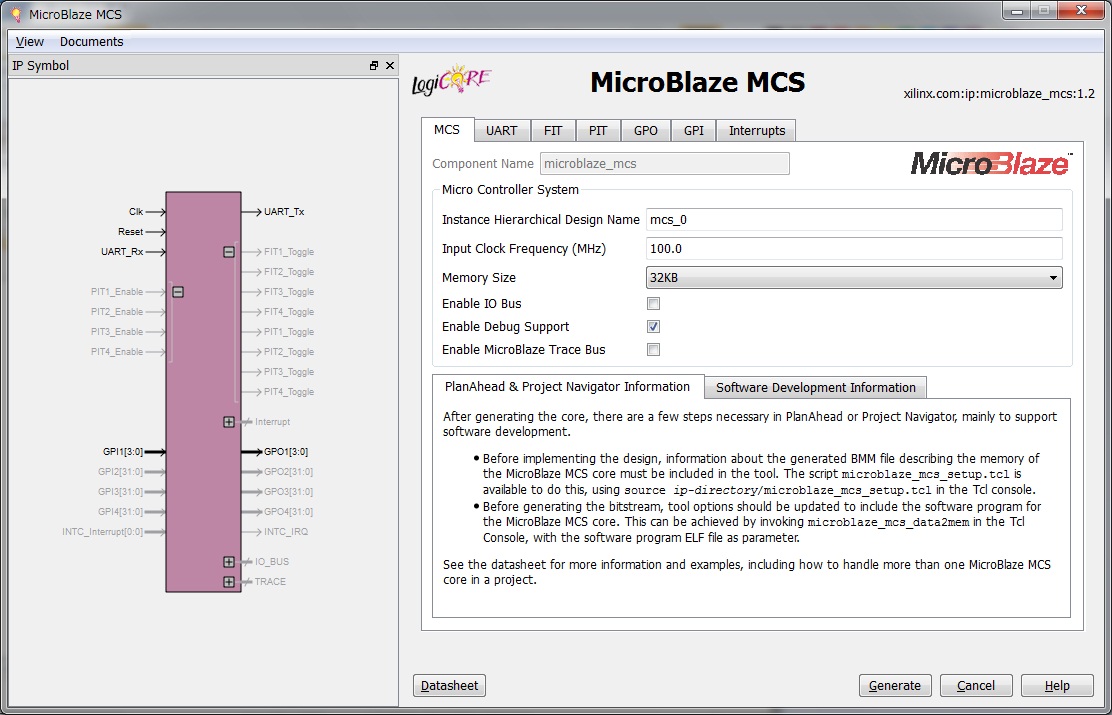Click the LogiCORE logo
The image size is (1112, 715).
pyautogui.click(x=452, y=82)
